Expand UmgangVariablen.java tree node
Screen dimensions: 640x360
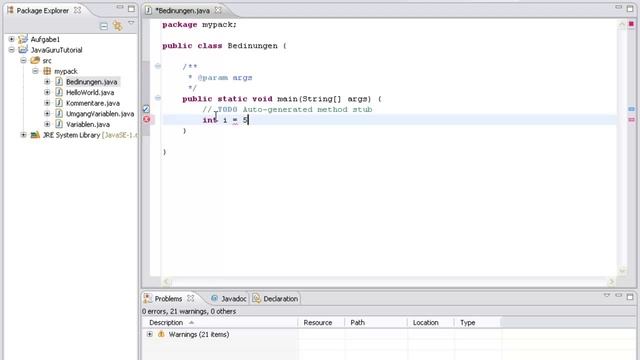click(x=47, y=113)
